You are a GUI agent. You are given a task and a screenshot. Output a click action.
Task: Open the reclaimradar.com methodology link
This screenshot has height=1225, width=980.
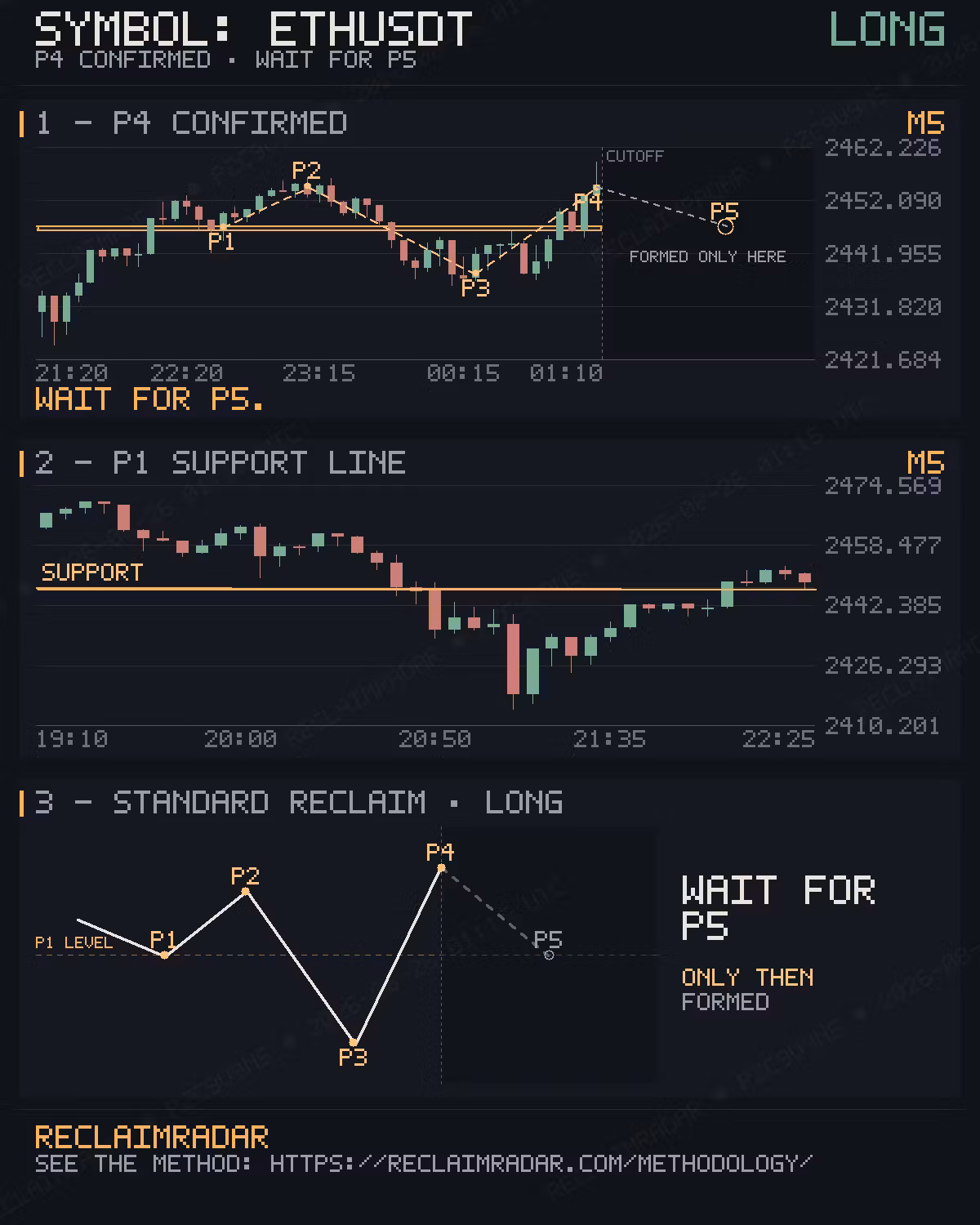[x=541, y=1163]
